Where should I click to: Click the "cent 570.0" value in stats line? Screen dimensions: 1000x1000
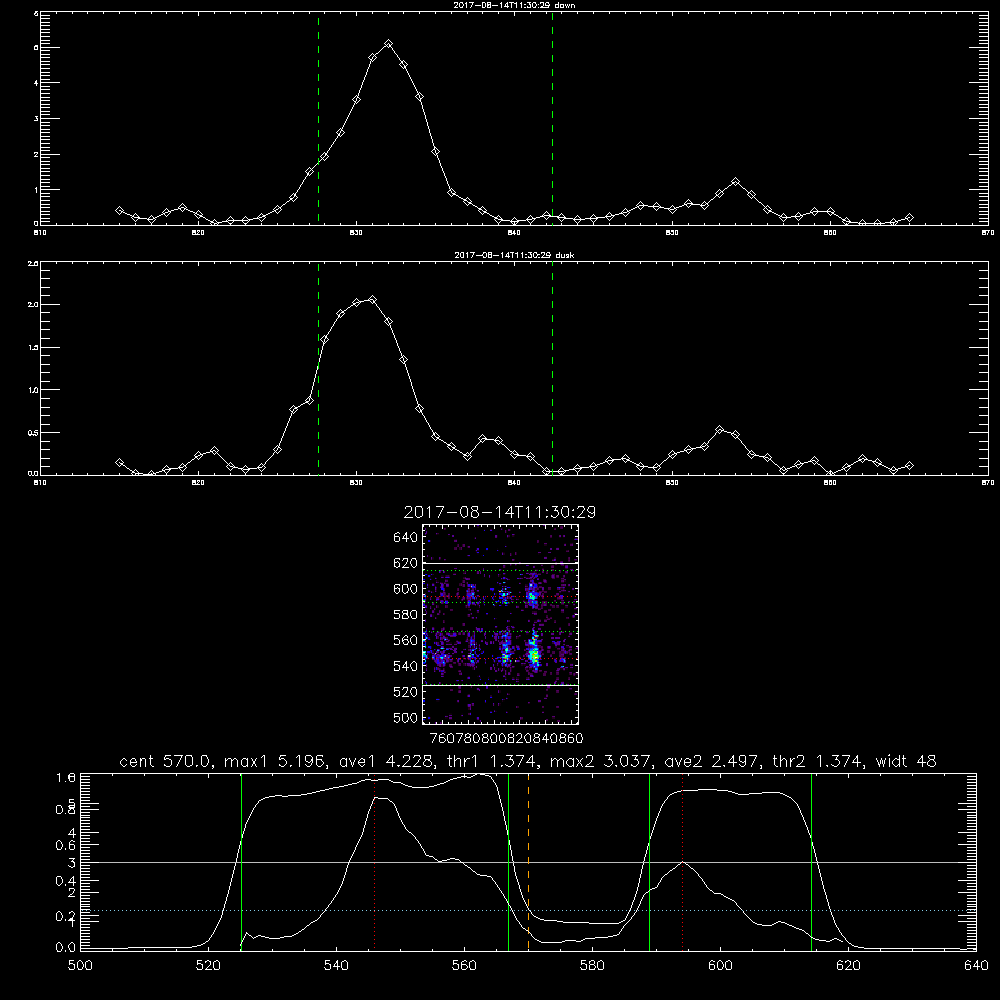coord(166,761)
